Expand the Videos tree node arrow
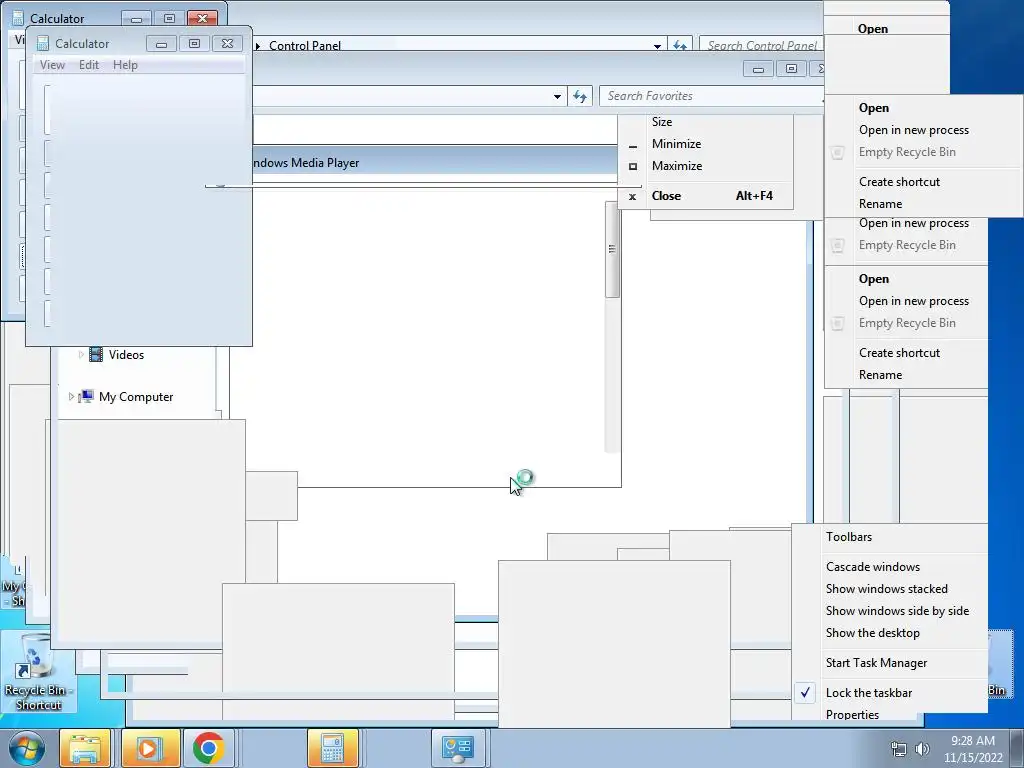1024x768 pixels. (81, 355)
